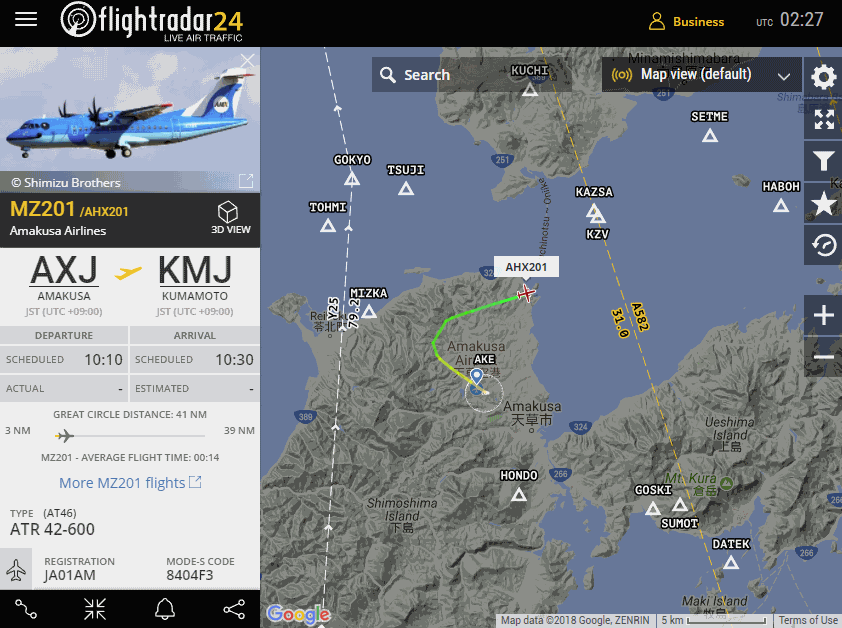The image size is (842, 628).
Task: Open the flight filter funnel icon
Action: pos(823,161)
